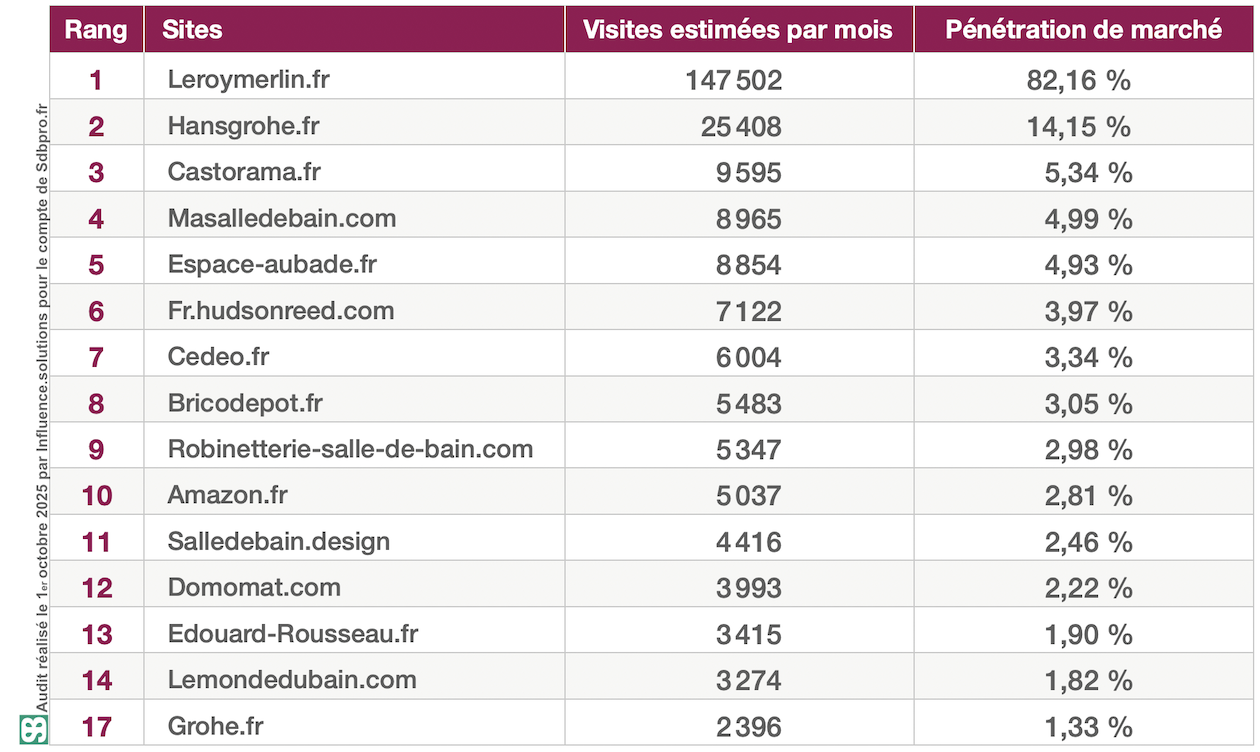
Task: Select the Grohe.fr site entry
Action: click(216, 726)
